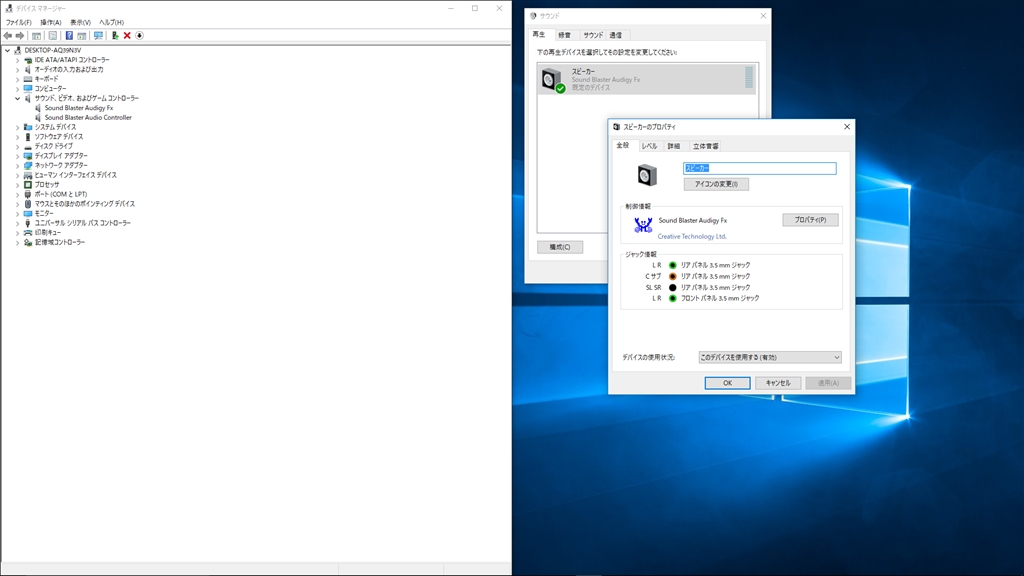Click the red X uninstall device icon

(x=127, y=36)
